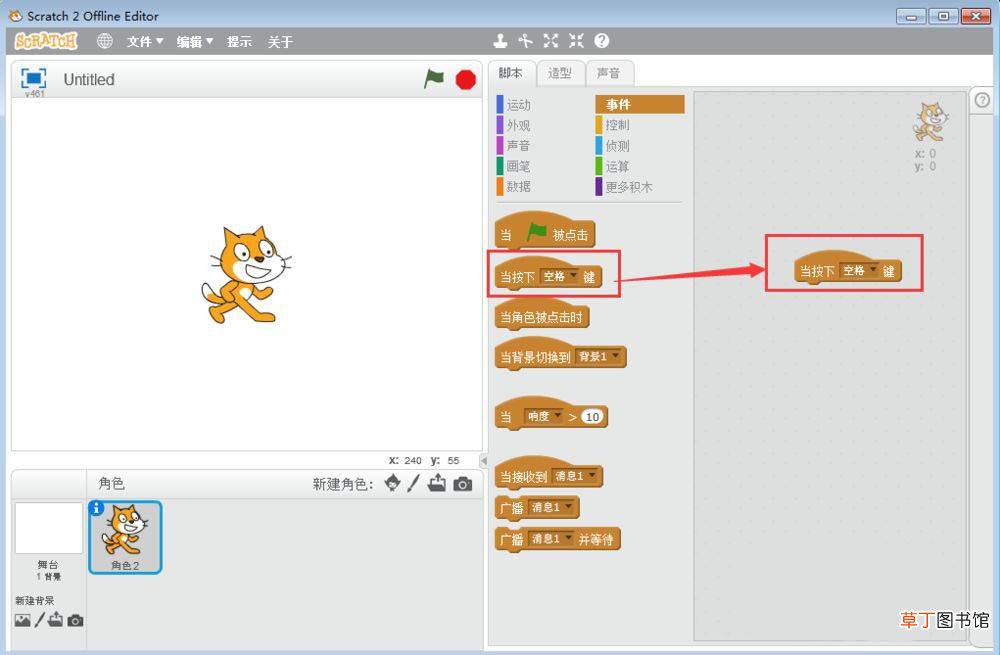The height and width of the screenshot is (655, 1000).
Task: Upload sprite from file icon
Action: click(437, 483)
